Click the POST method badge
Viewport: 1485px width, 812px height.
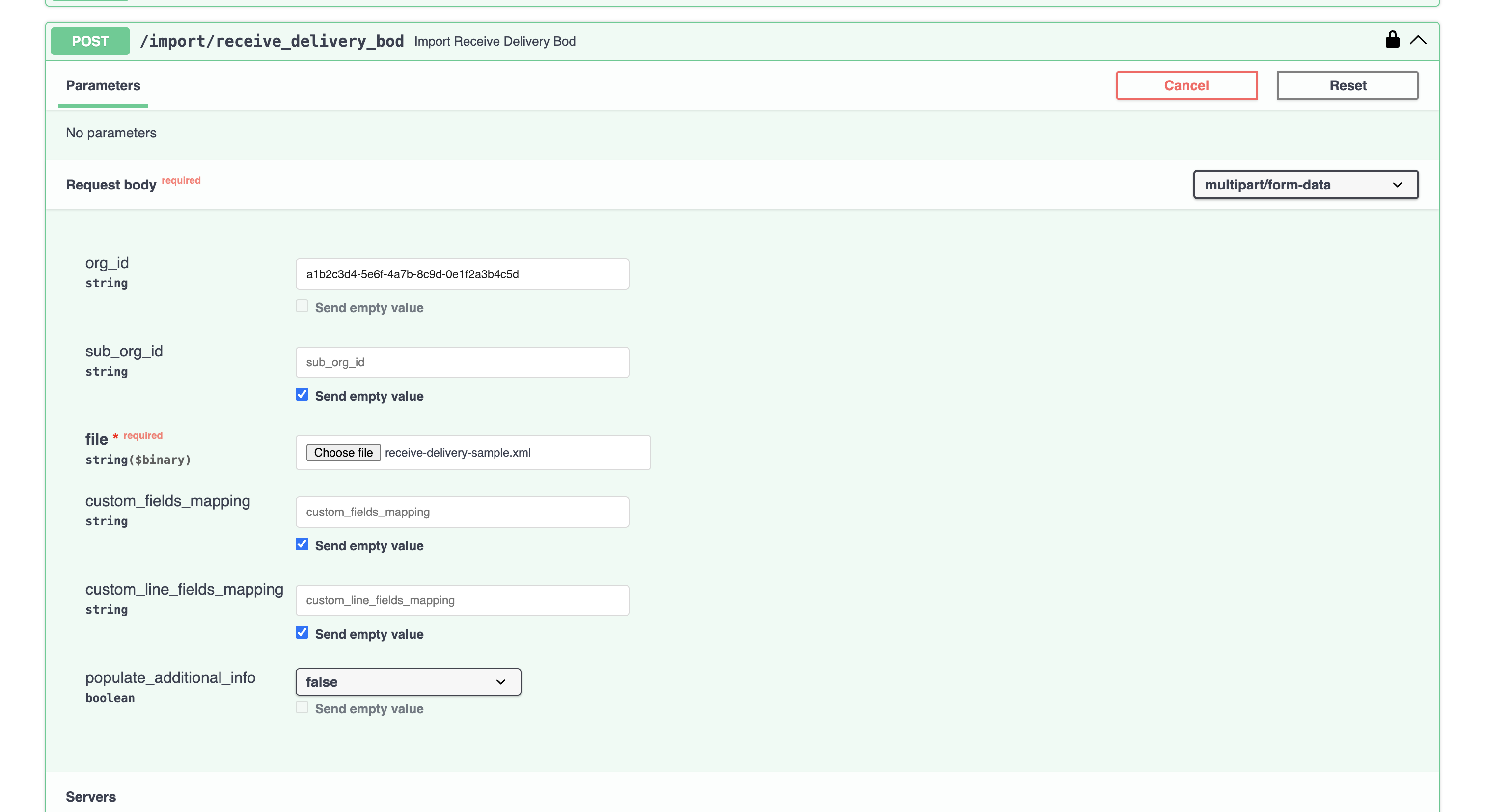pos(90,42)
